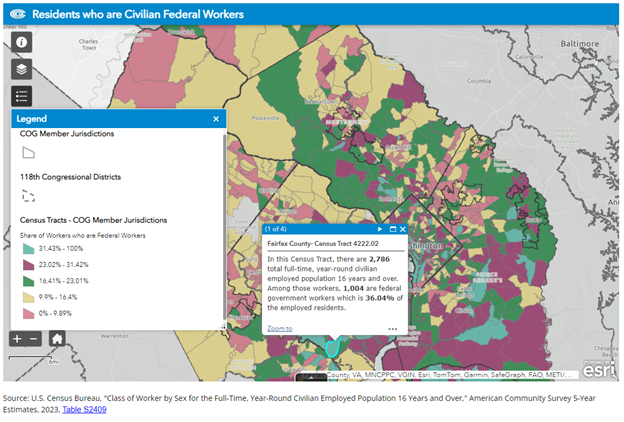Viewport: 624px width, 422px height.
Task: Close the Legend panel
Action: coord(216,119)
